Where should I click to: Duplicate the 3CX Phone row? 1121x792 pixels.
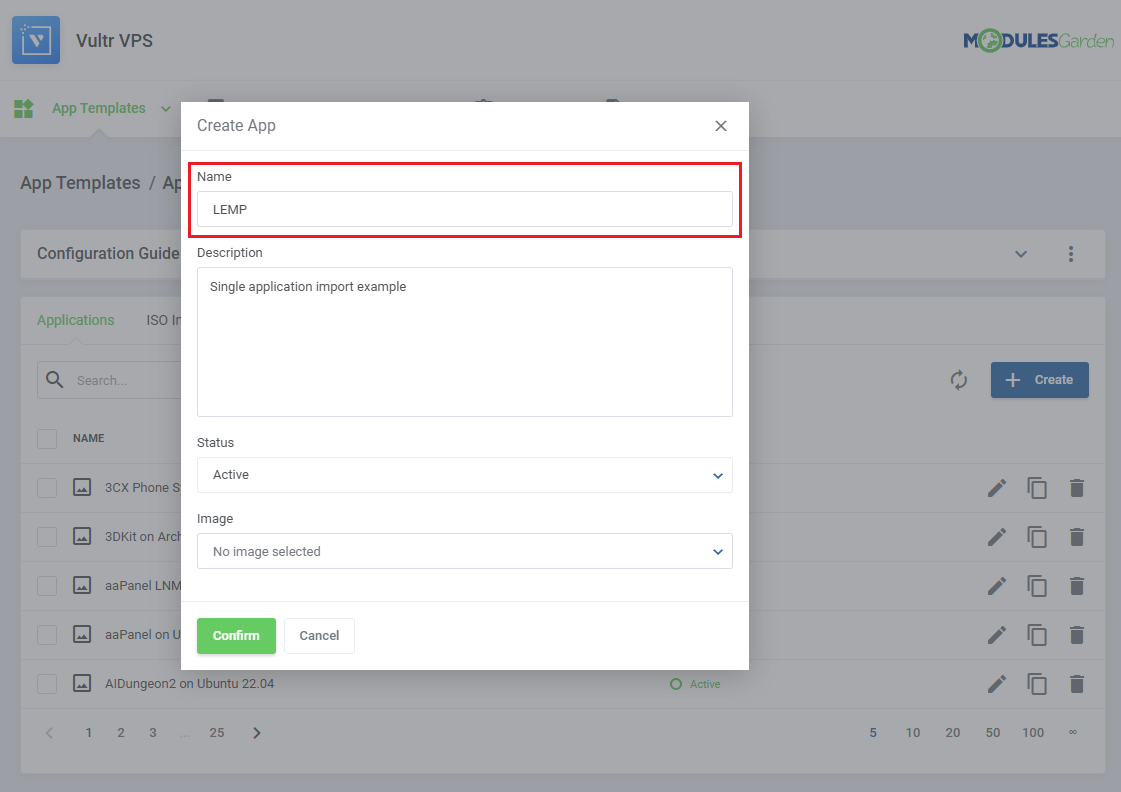[1037, 488]
